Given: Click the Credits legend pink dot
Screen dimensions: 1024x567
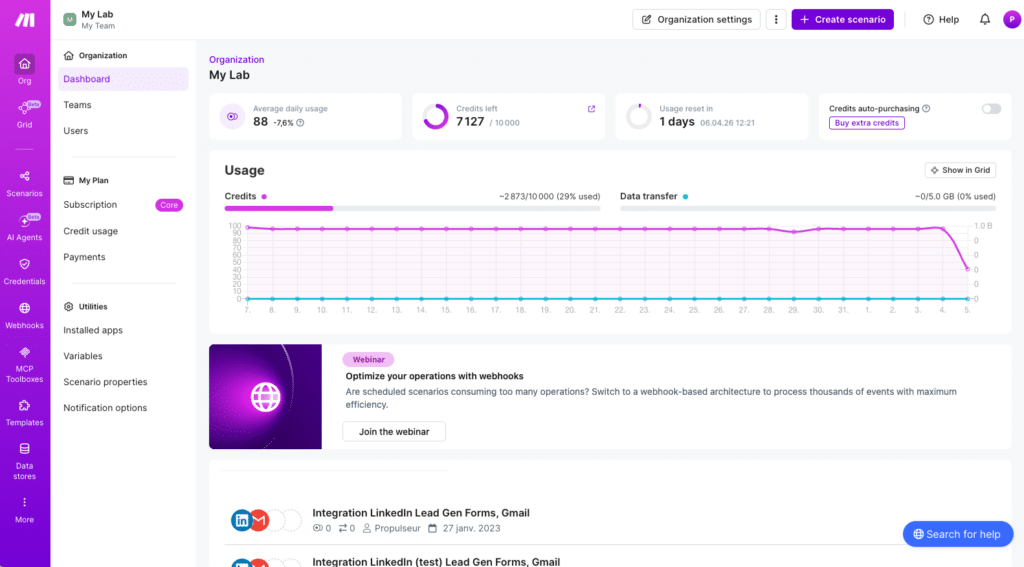Looking at the screenshot, I should click(x=264, y=197).
